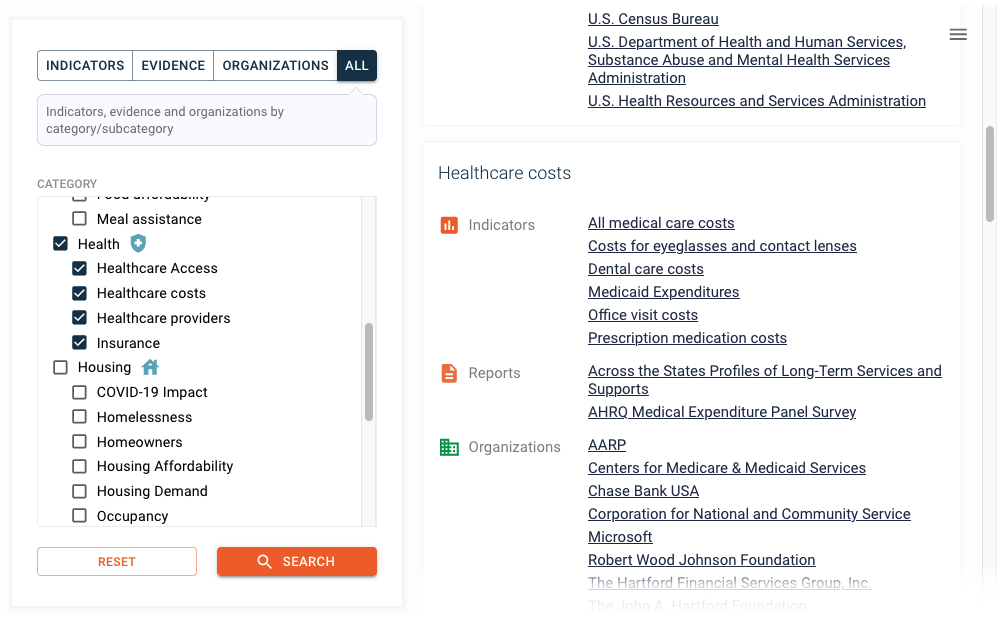This screenshot has height=618, width=1005.
Task: Click the magnifier icon in Search button
Action: pos(264,562)
